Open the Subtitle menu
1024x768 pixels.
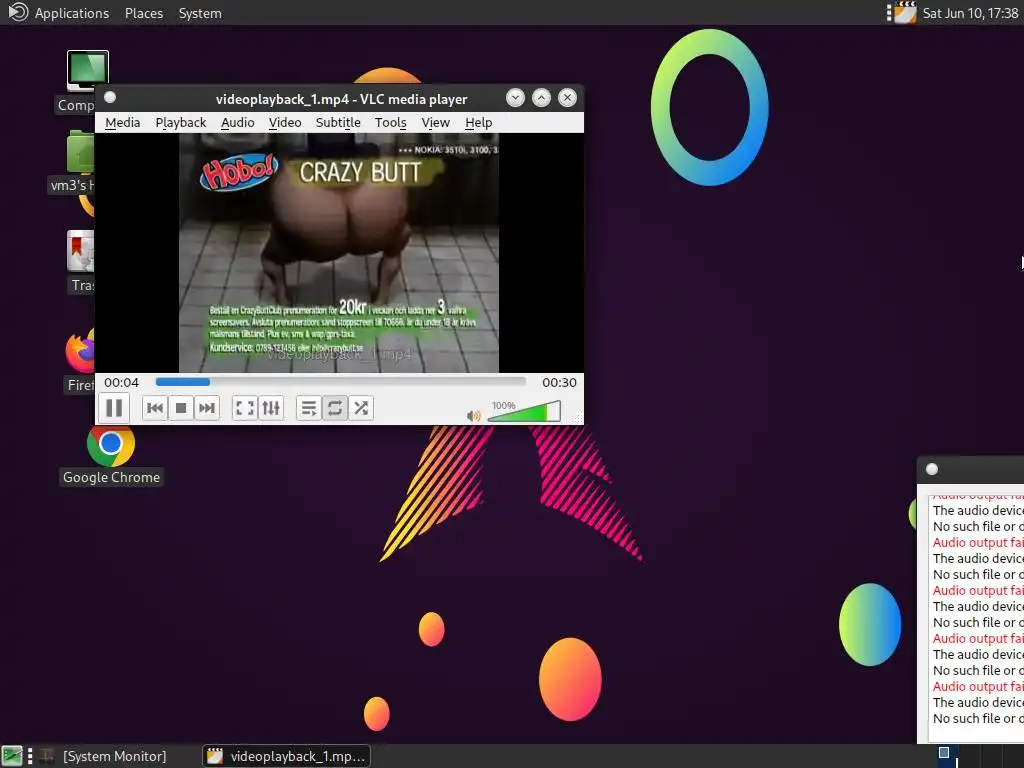coord(338,123)
